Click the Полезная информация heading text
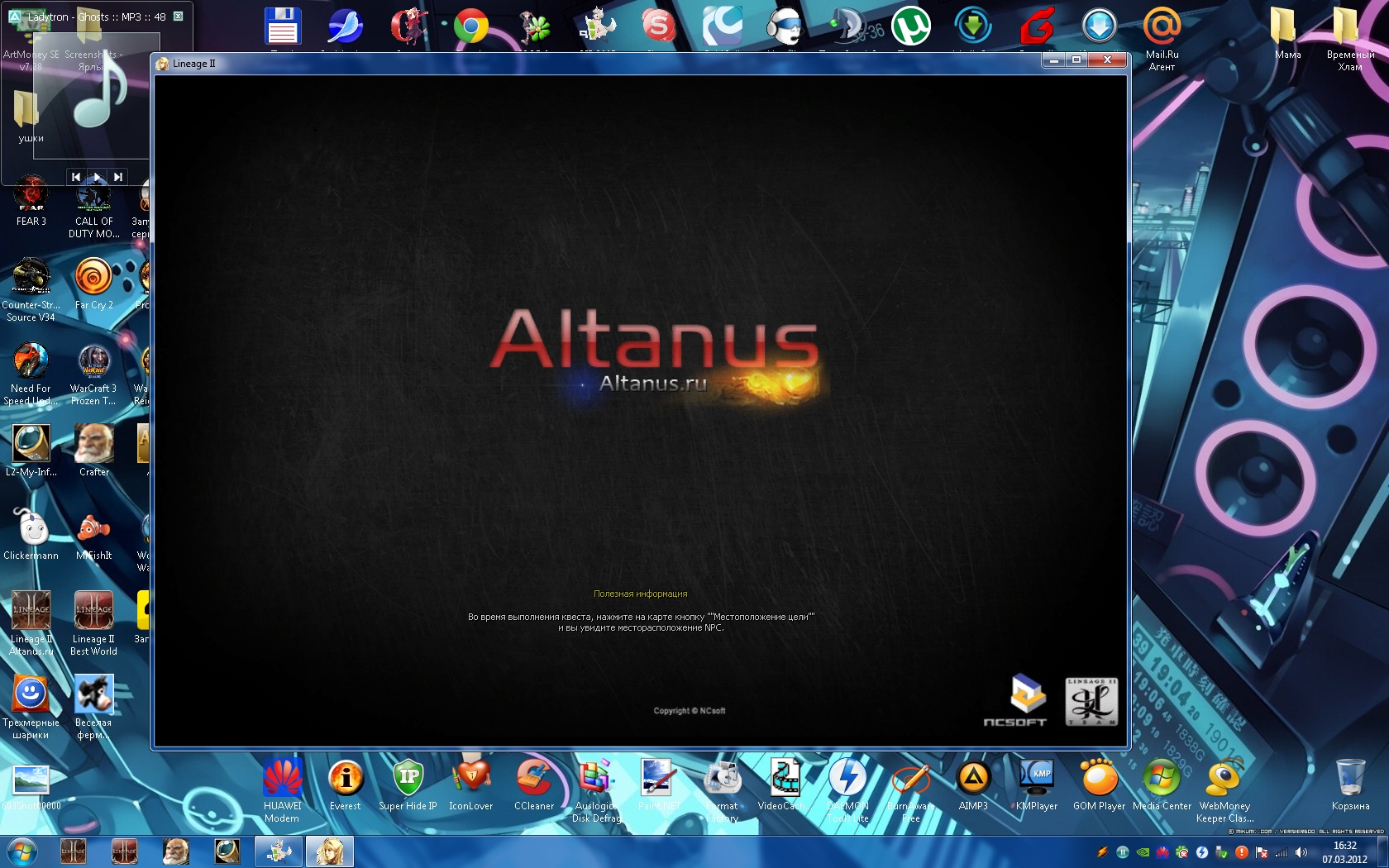The width and height of the screenshot is (1389, 868). (x=640, y=594)
